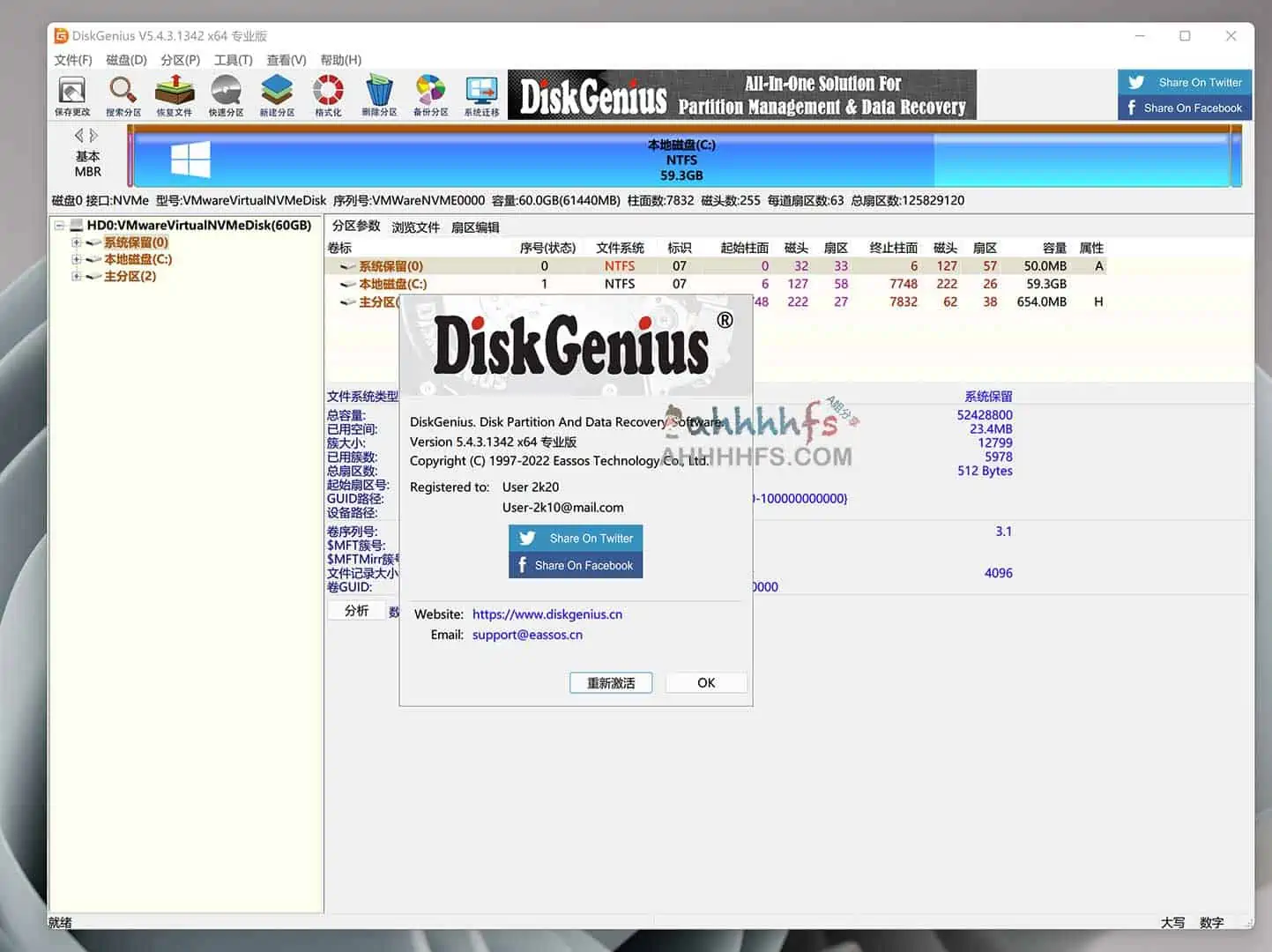
Task: Click the 数字 num lock indicator
Action: (1211, 922)
